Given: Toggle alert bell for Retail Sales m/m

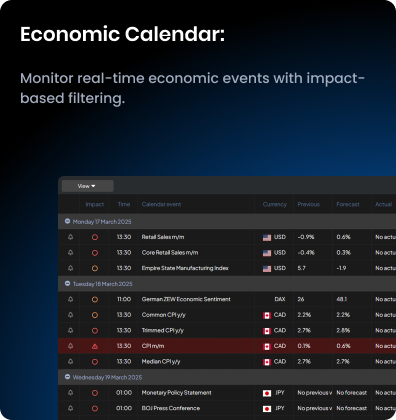Looking at the screenshot, I should (x=70, y=237).
